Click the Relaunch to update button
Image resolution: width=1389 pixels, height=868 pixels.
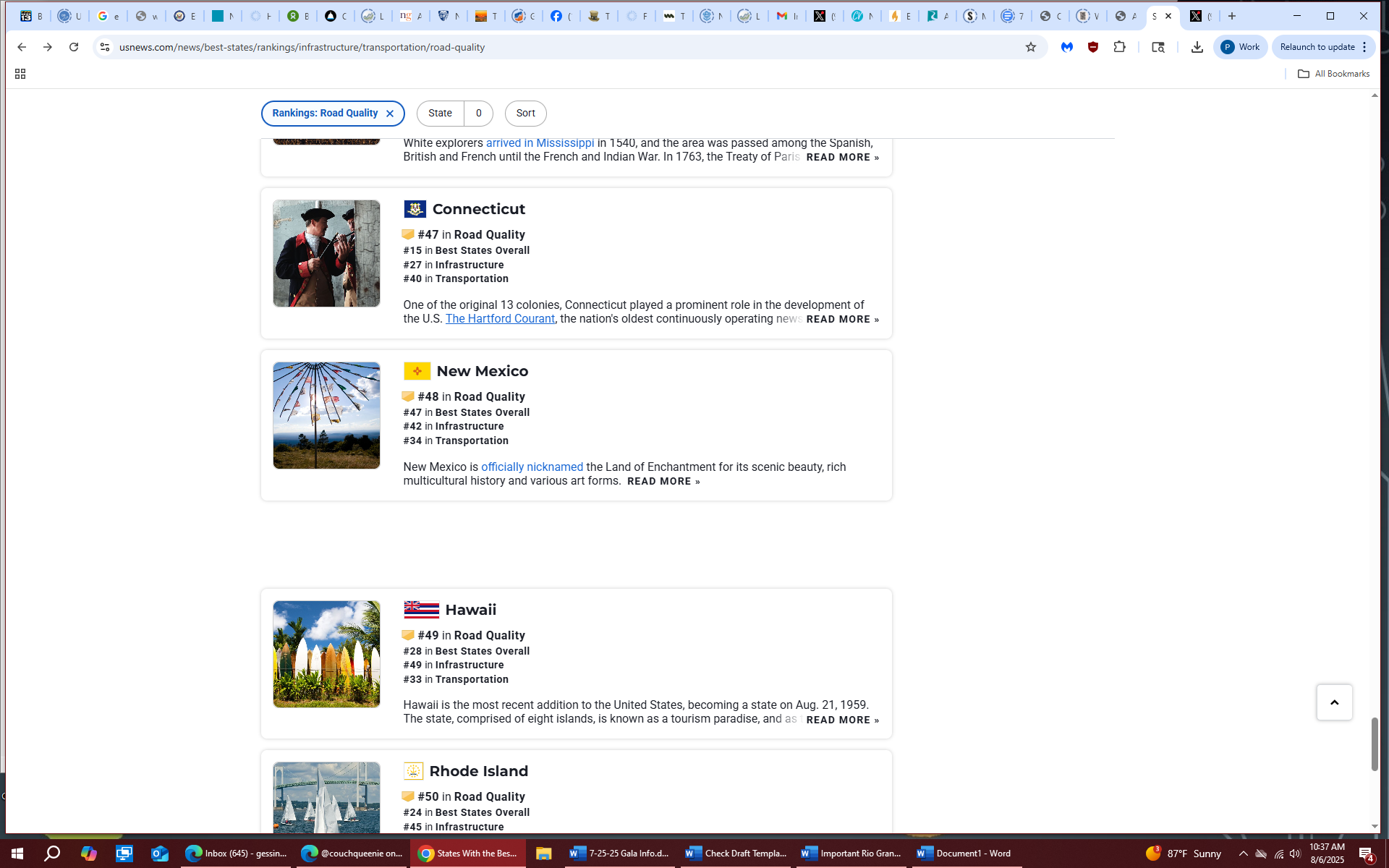click(x=1317, y=47)
